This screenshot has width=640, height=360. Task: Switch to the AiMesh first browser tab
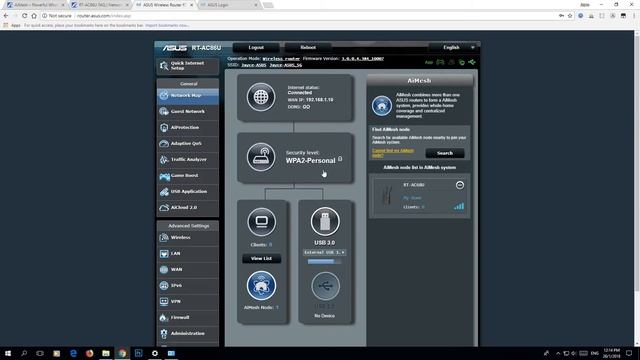tap(35, 5)
